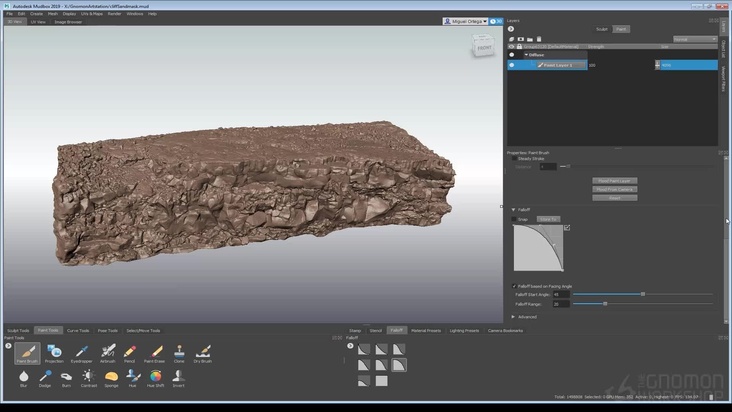Pick the Dodge tool

(45, 377)
